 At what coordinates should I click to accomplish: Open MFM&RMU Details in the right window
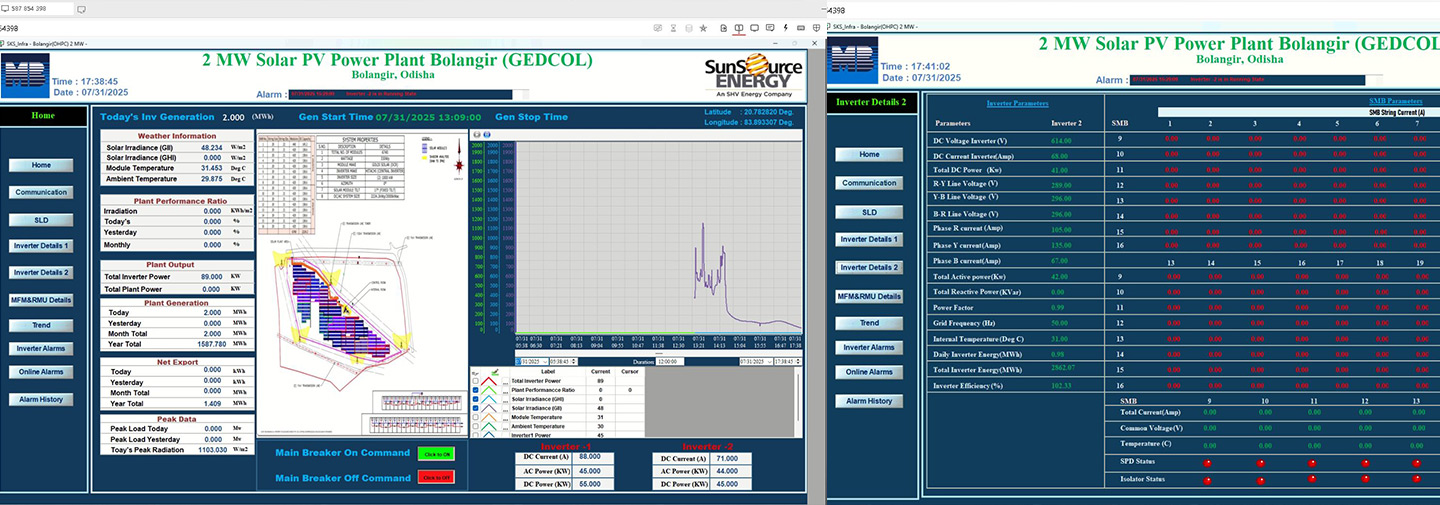[x=869, y=296]
